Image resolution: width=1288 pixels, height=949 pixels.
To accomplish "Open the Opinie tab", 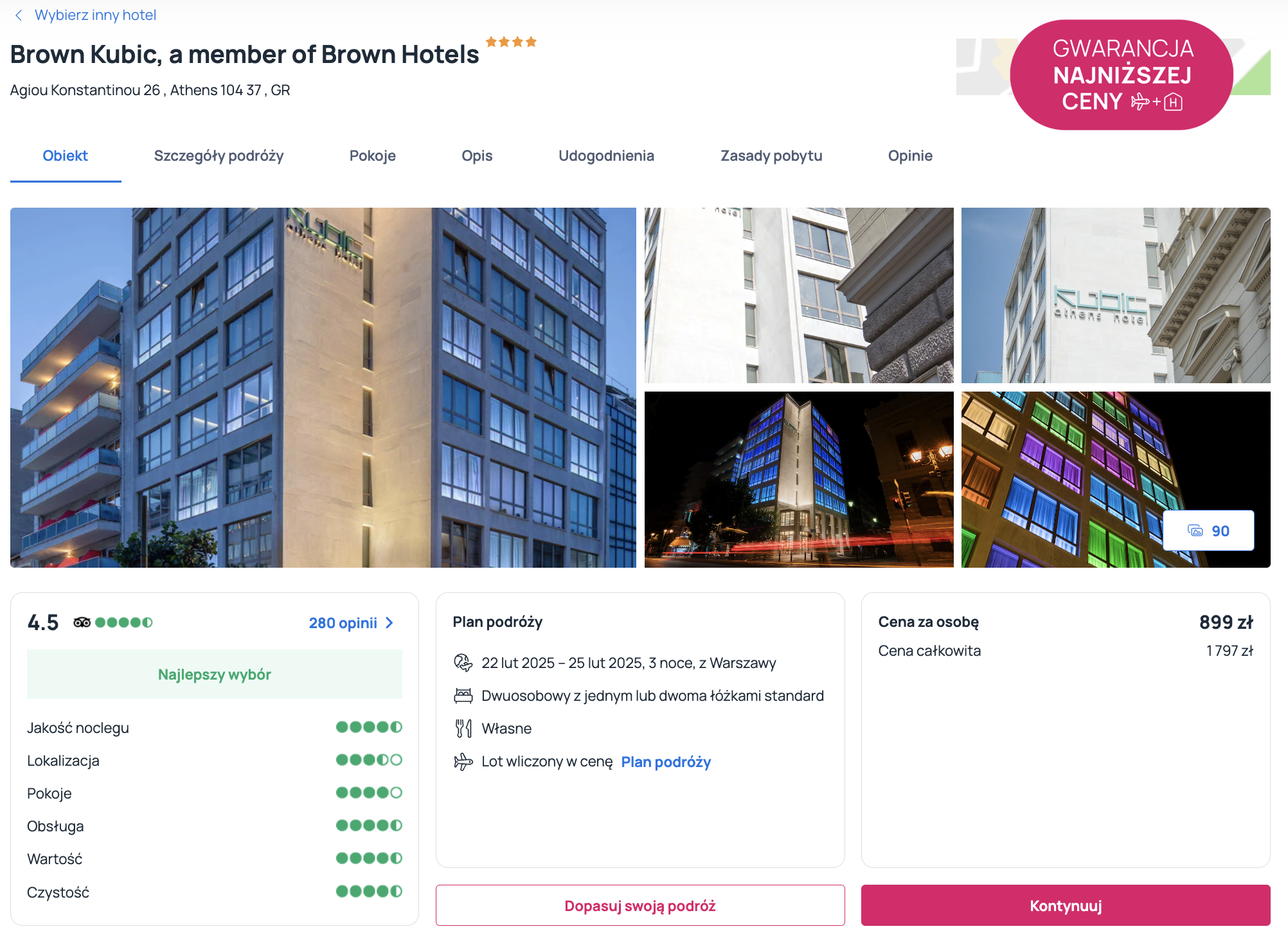I will click(x=910, y=156).
